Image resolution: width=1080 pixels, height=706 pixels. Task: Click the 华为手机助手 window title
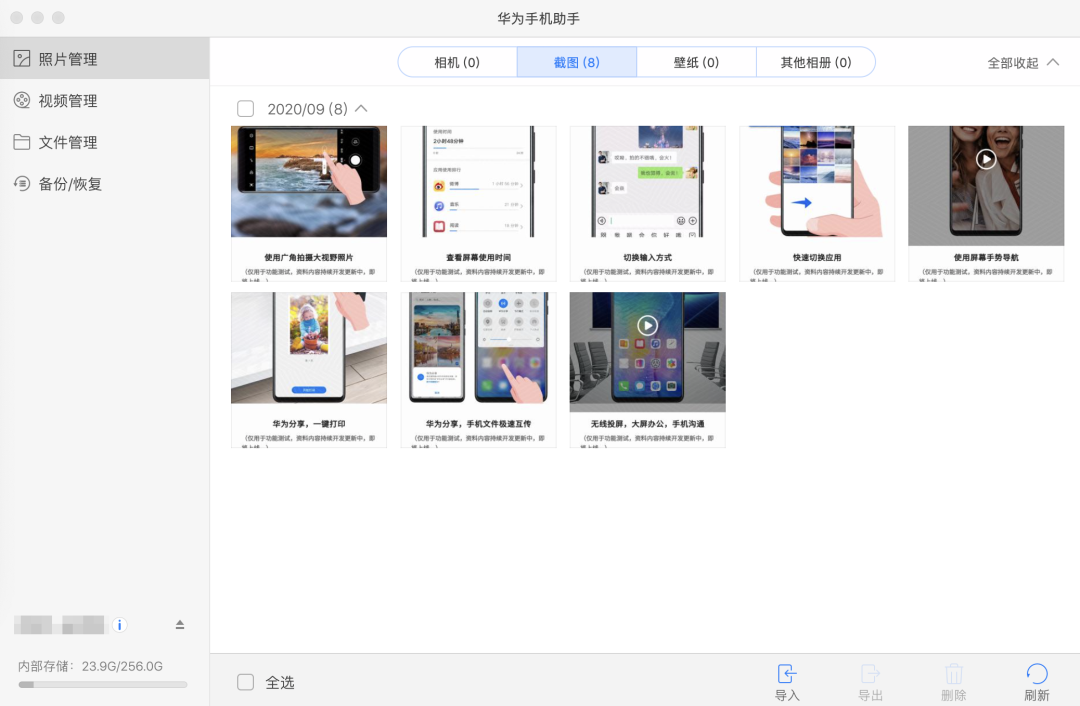pos(539,19)
